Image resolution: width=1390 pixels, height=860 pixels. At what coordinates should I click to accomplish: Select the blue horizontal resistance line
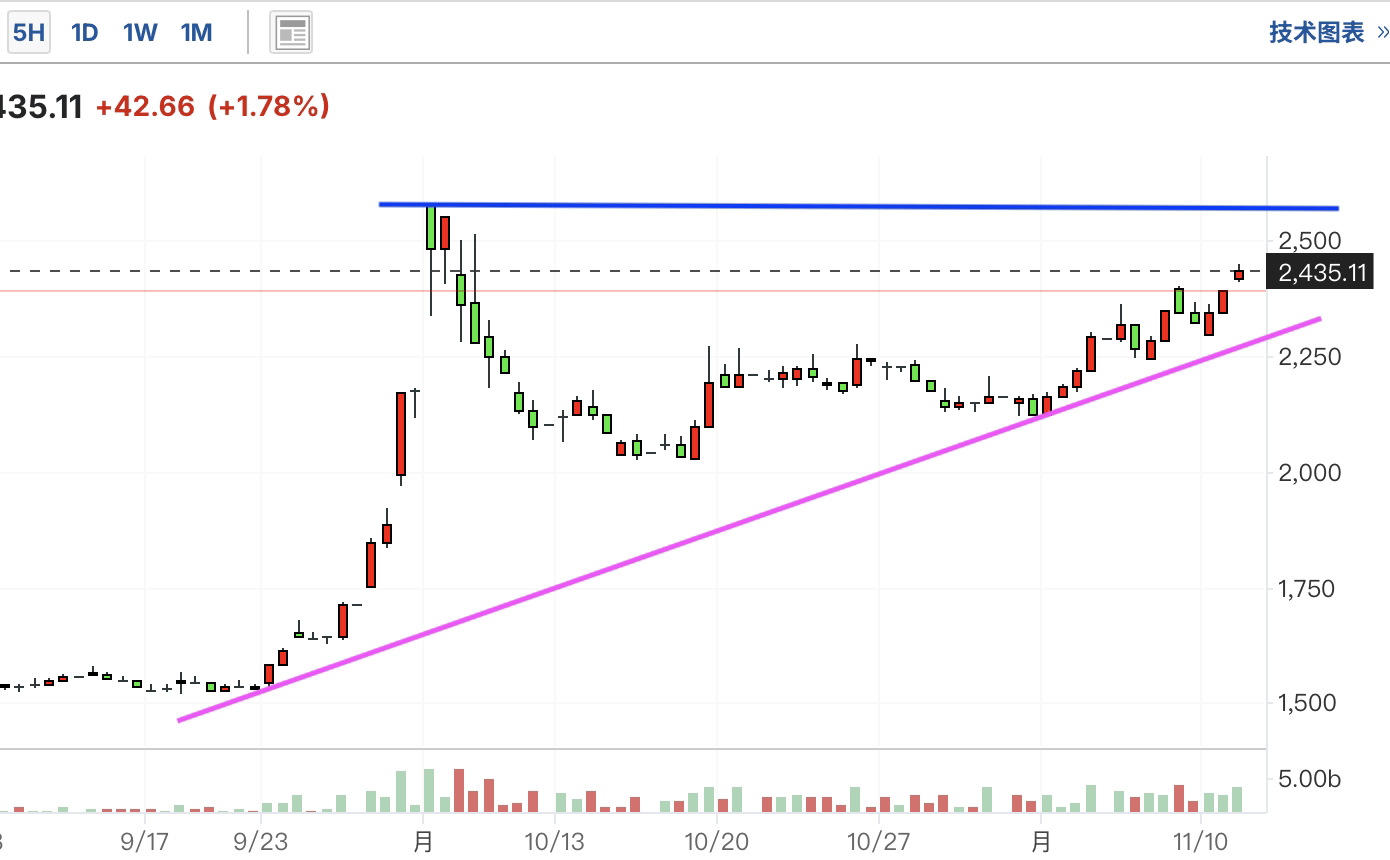pyautogui.click(x=858, y=206)
